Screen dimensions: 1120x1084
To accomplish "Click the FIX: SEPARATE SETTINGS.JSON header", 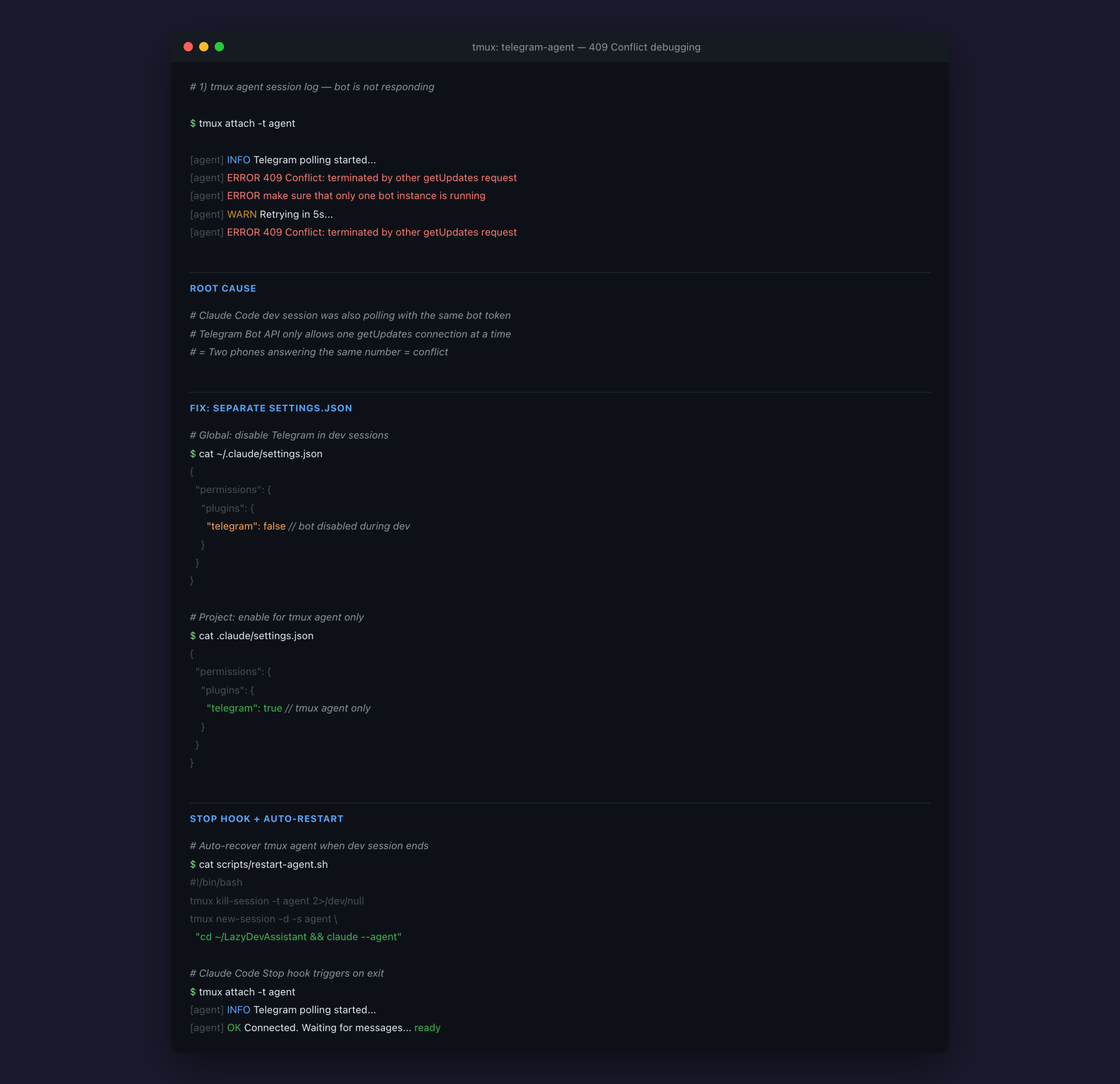I will [x=271, y=408].
